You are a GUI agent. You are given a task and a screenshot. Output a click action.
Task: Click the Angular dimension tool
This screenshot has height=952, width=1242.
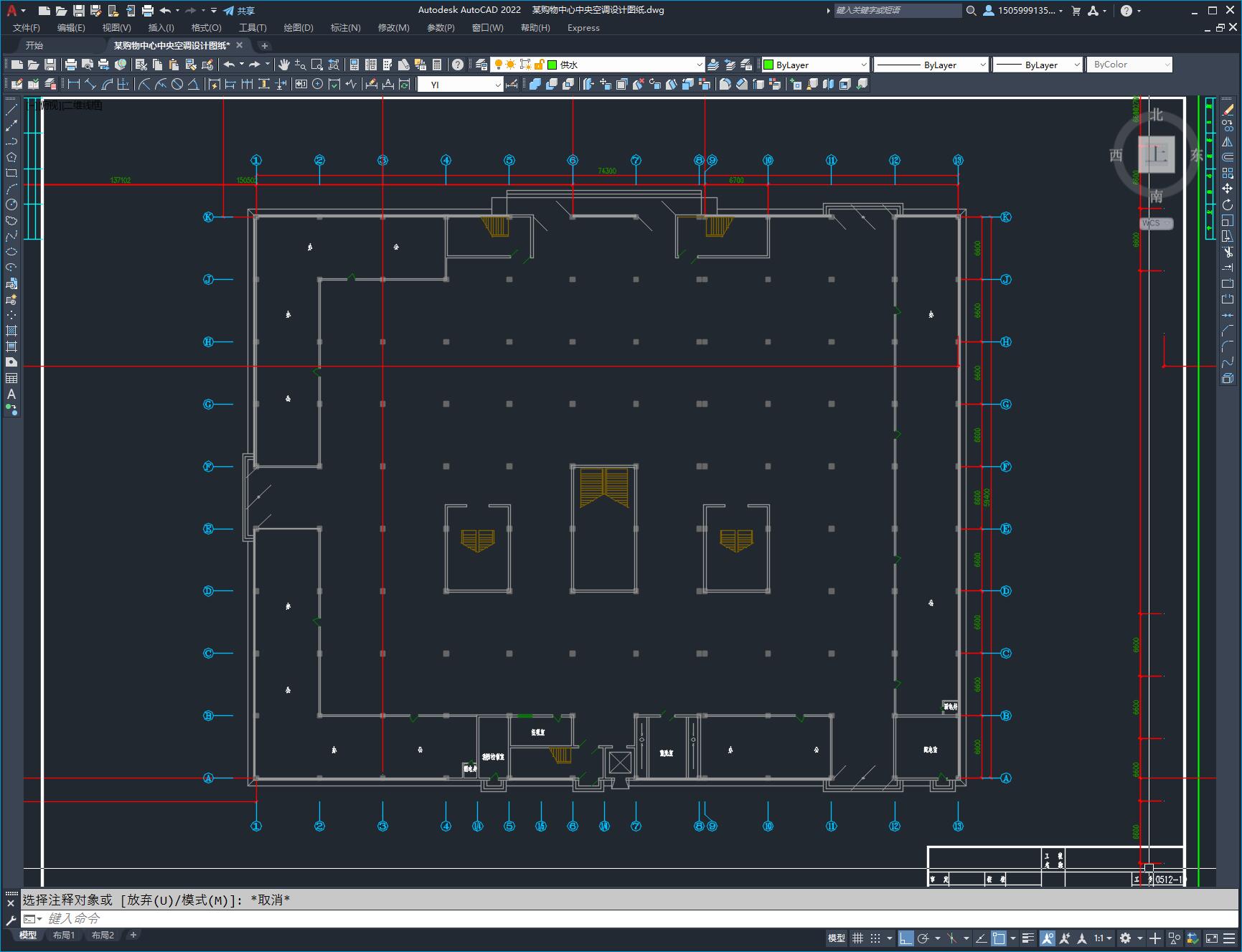click(194, 84)
